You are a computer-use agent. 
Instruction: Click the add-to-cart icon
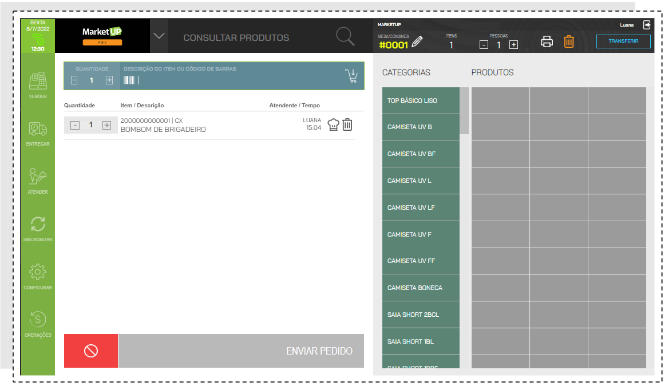coord(352,76)
